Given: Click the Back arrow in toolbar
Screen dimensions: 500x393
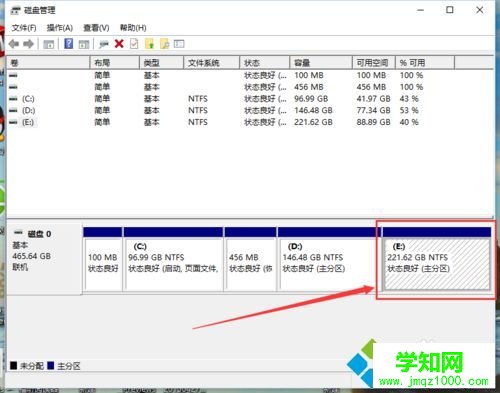Looking at the screenshot, I should pos(14,44).
